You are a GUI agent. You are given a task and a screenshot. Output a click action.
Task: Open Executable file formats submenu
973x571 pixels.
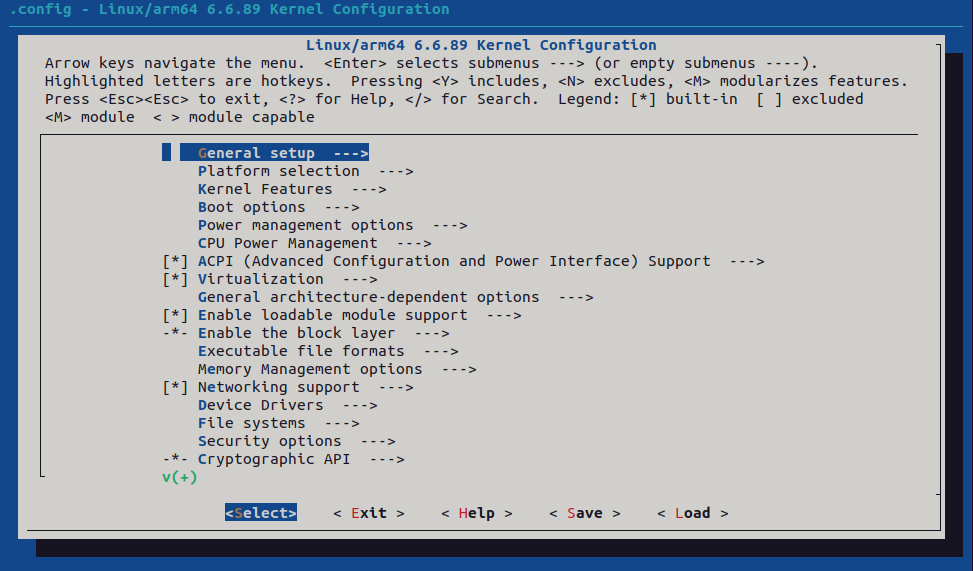pyautogui.click(x=301, y=351)
